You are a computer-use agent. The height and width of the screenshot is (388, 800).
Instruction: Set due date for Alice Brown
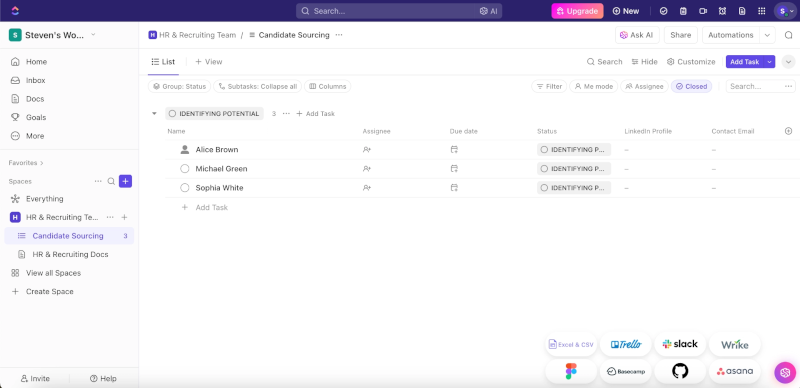point(454,150)
